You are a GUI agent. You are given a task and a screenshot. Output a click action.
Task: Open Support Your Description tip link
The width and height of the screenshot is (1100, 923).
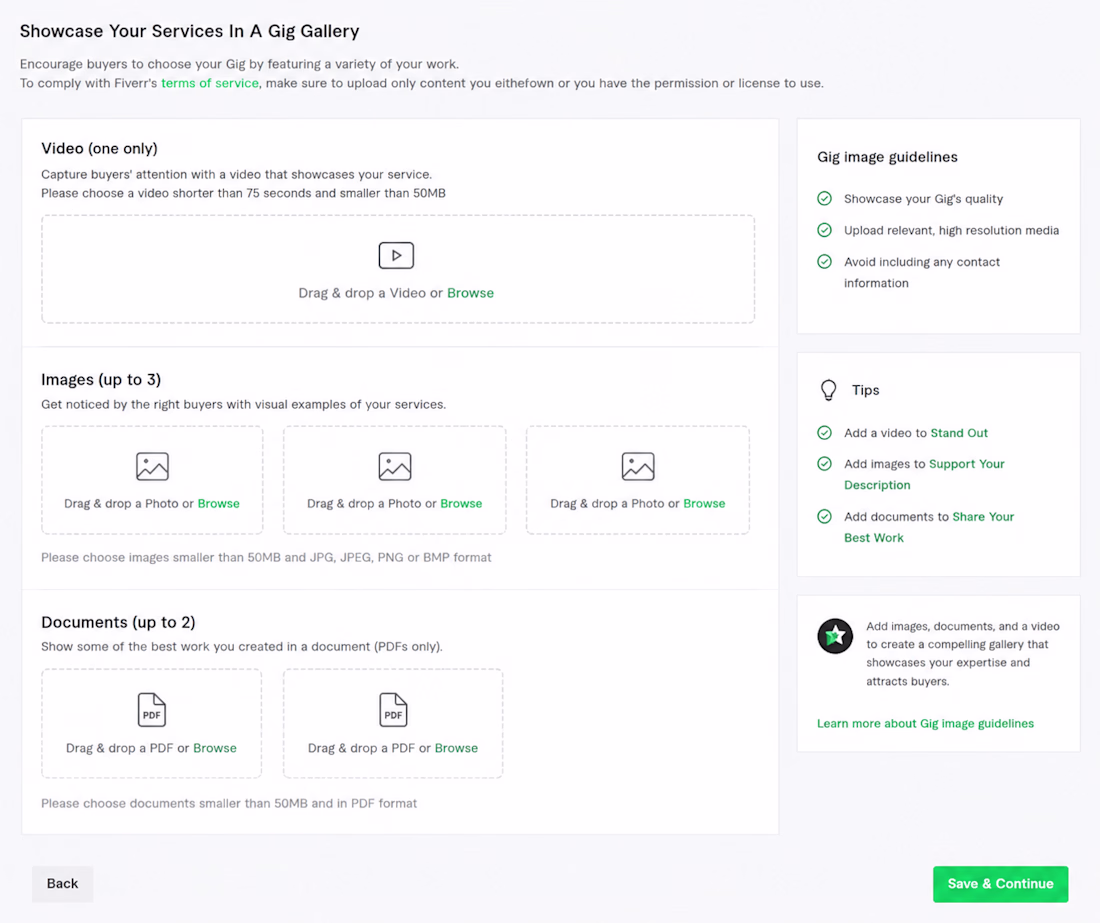coord(925,474)
